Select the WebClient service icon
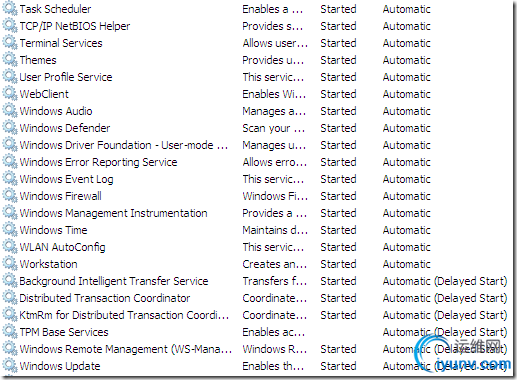The image size is (517, 380). point(10,94)
